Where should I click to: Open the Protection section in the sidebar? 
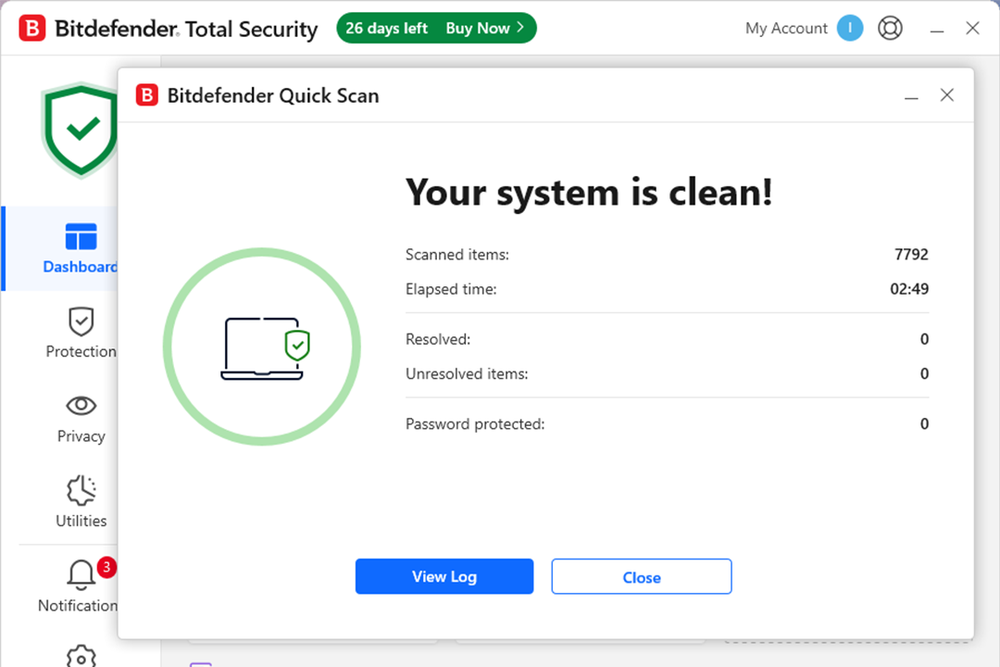click(x=80, y=323)
